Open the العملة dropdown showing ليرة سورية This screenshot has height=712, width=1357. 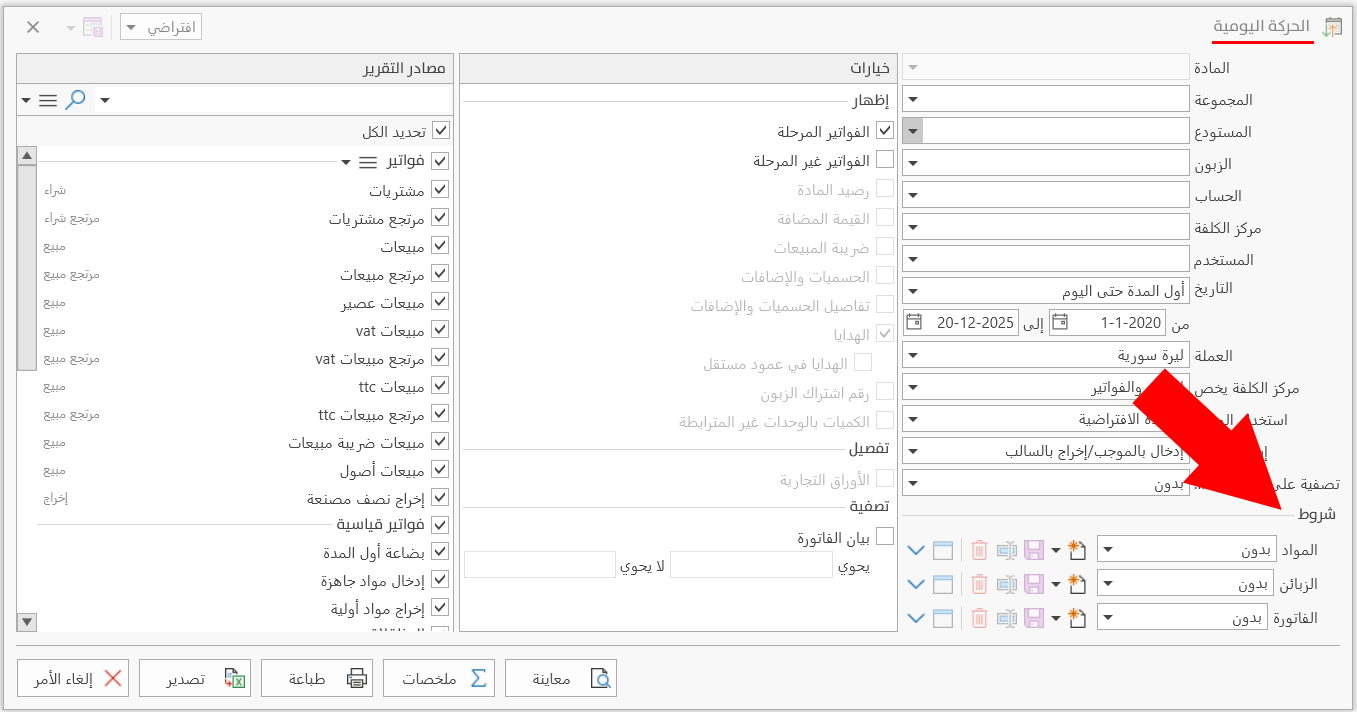[x=913, y=354]
